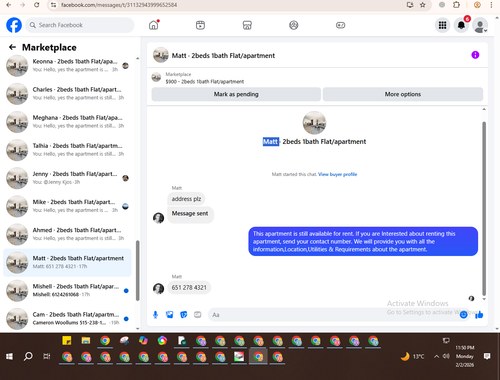
Task: Send a thumbs-up like
Action: click(x=479, y=315)
